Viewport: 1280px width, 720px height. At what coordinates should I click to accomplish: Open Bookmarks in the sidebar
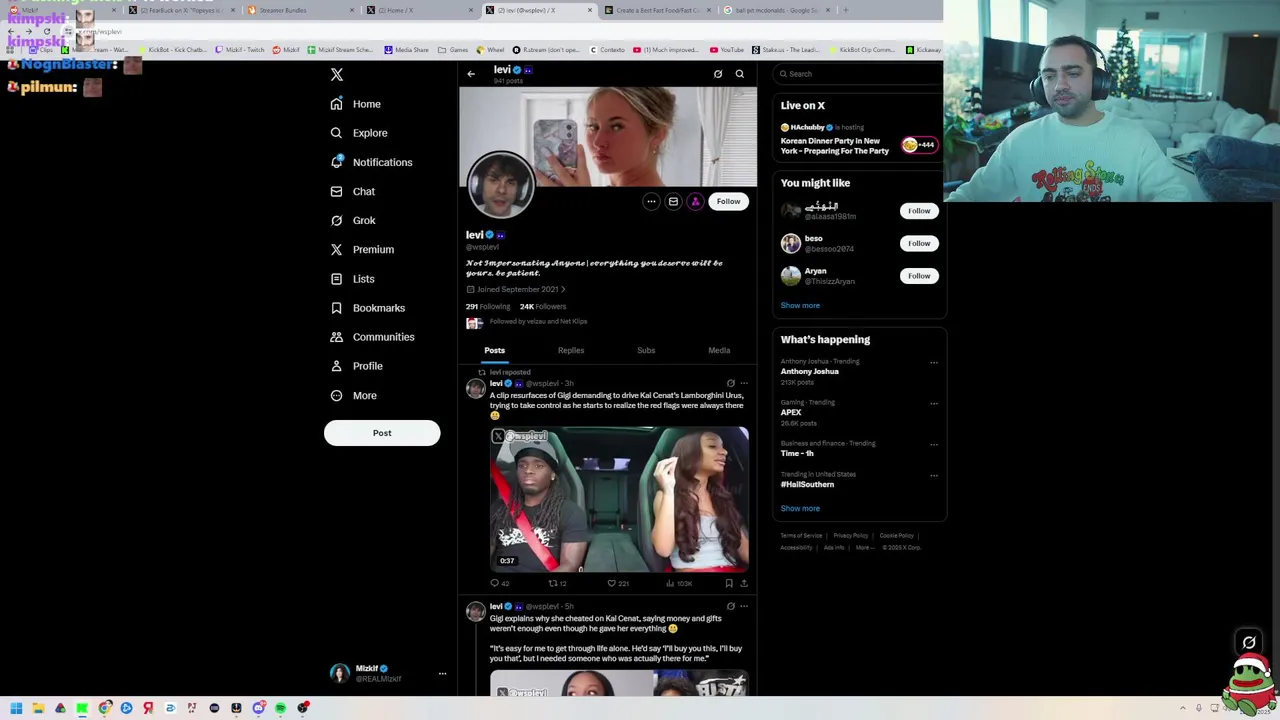pos(368,308)
